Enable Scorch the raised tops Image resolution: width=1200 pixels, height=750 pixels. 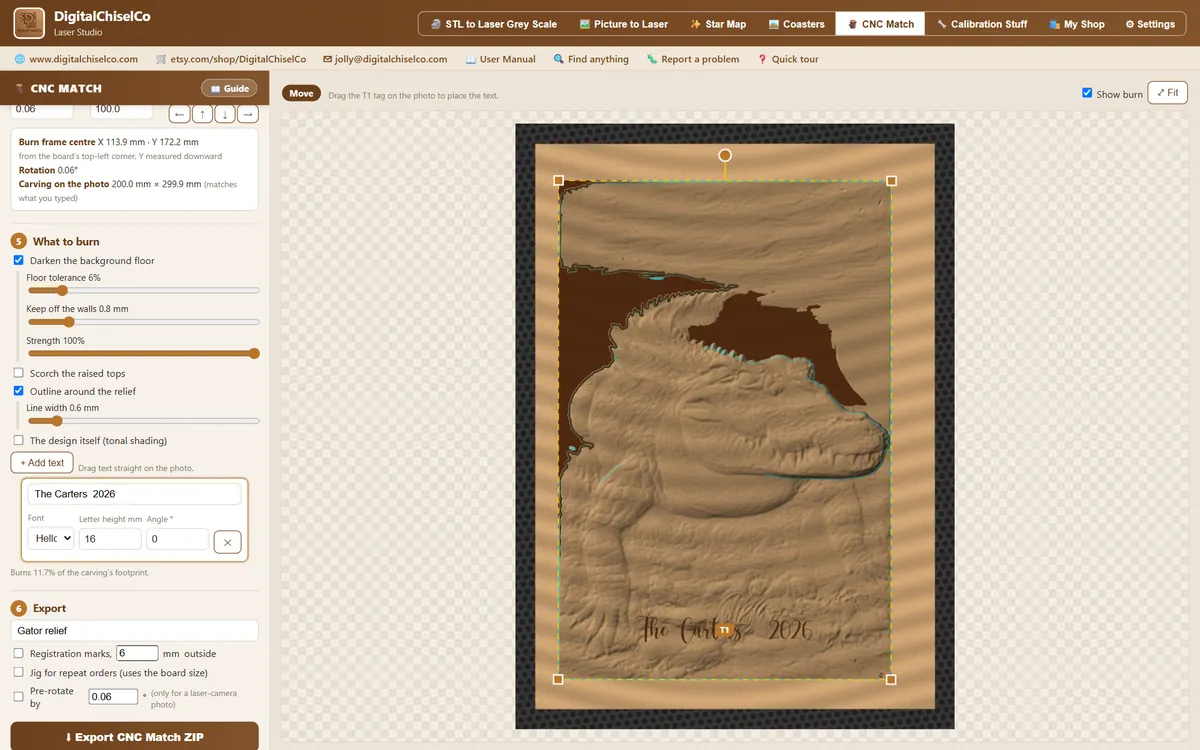[x=19, y=373]
